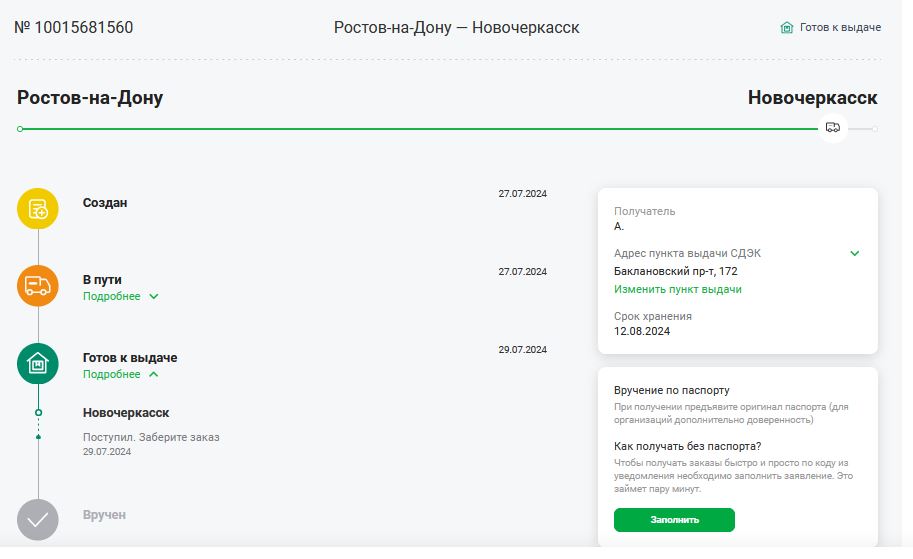The width and height of the screenshot is (913, 559).
Task: Click the orange truck В пути icon
Action: click(38, 286)
